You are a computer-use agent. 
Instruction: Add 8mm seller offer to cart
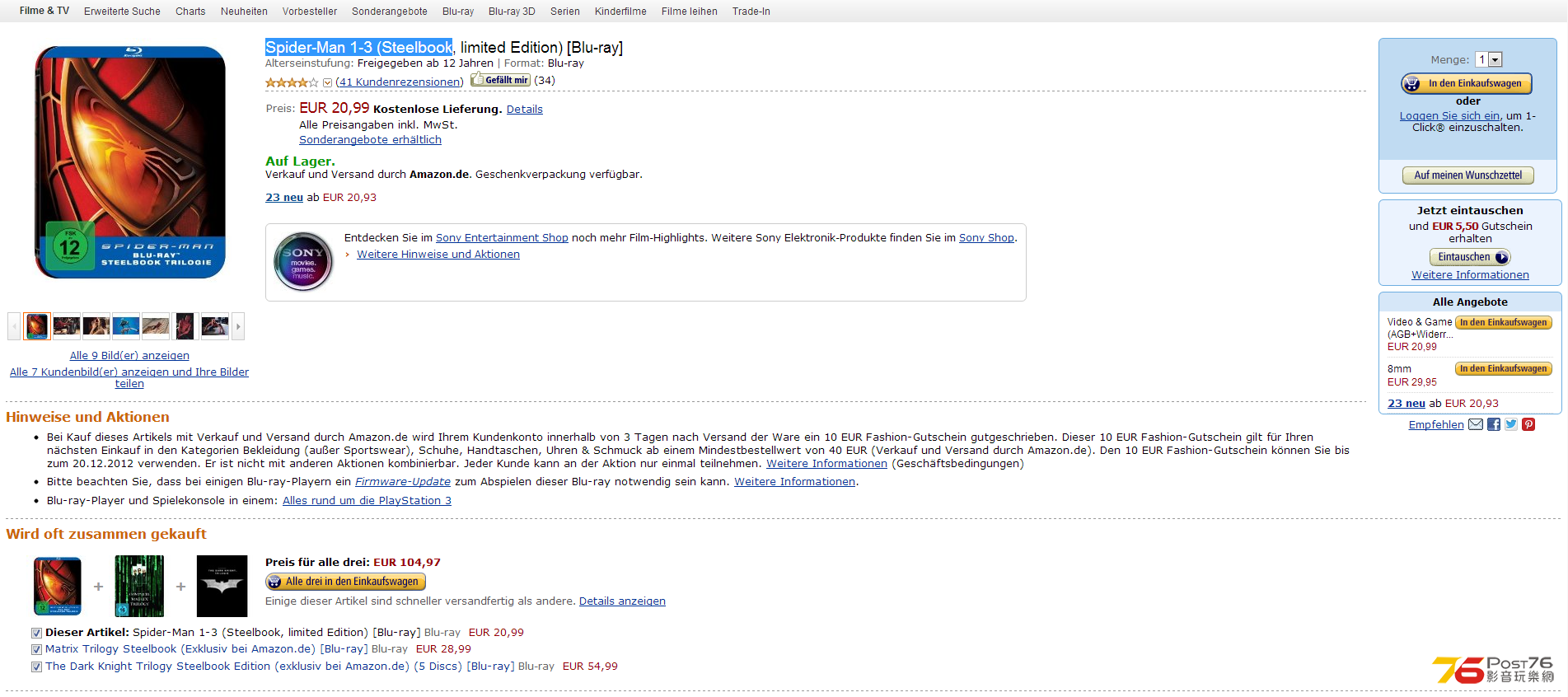[x=1504, y=369]
